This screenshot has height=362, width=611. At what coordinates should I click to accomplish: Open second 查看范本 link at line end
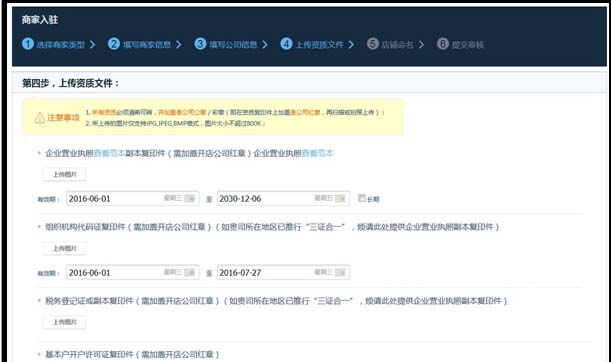point(318,153)
